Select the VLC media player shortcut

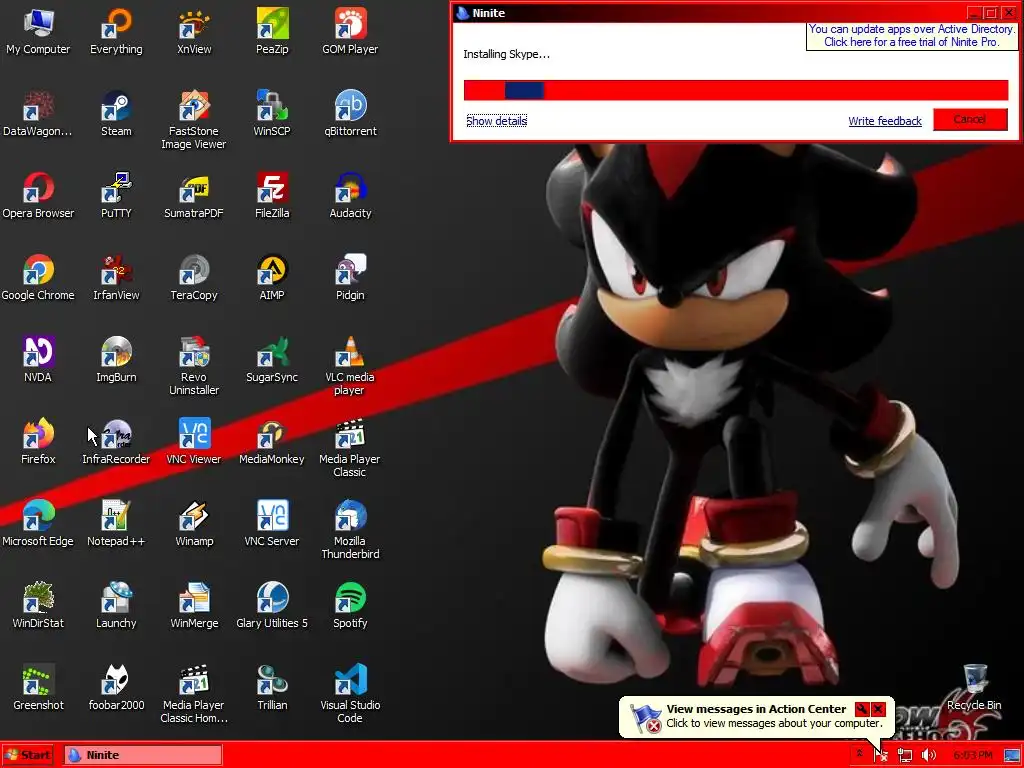(x=350, y=366)
